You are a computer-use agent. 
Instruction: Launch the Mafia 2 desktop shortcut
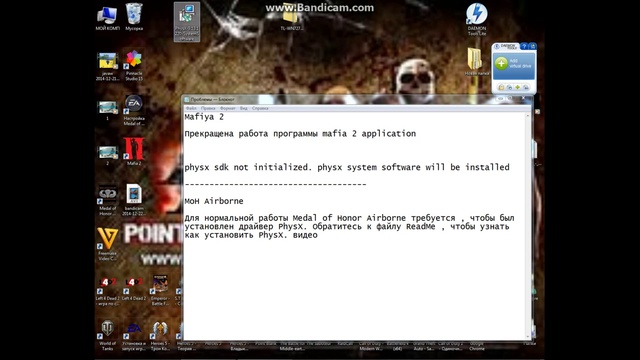[134, 151]
